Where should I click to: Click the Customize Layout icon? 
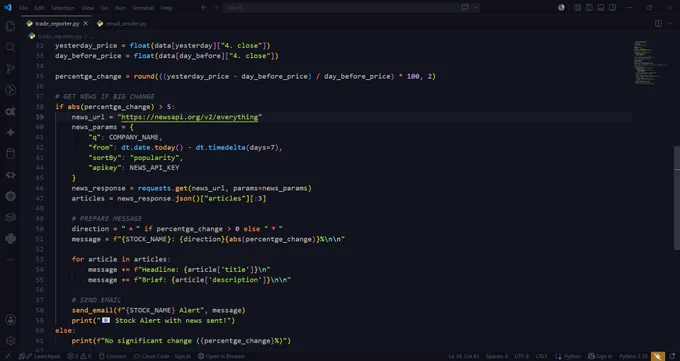[578, 7]
